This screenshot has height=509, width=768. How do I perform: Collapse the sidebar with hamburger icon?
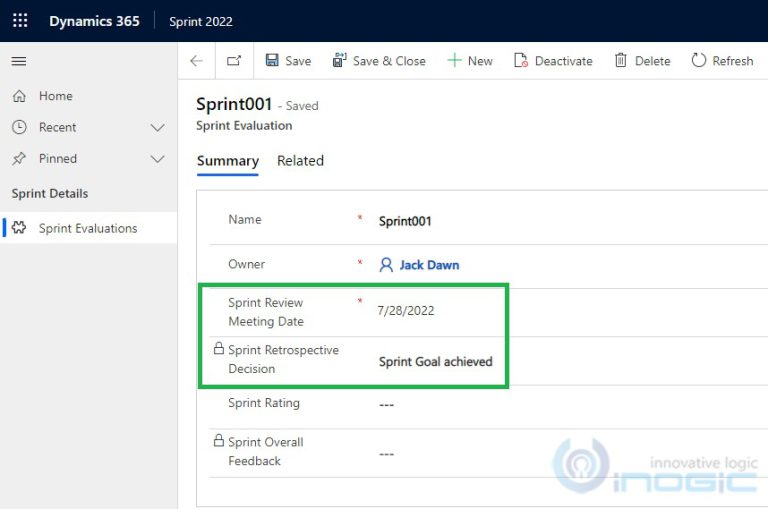(x=18, y=62)
